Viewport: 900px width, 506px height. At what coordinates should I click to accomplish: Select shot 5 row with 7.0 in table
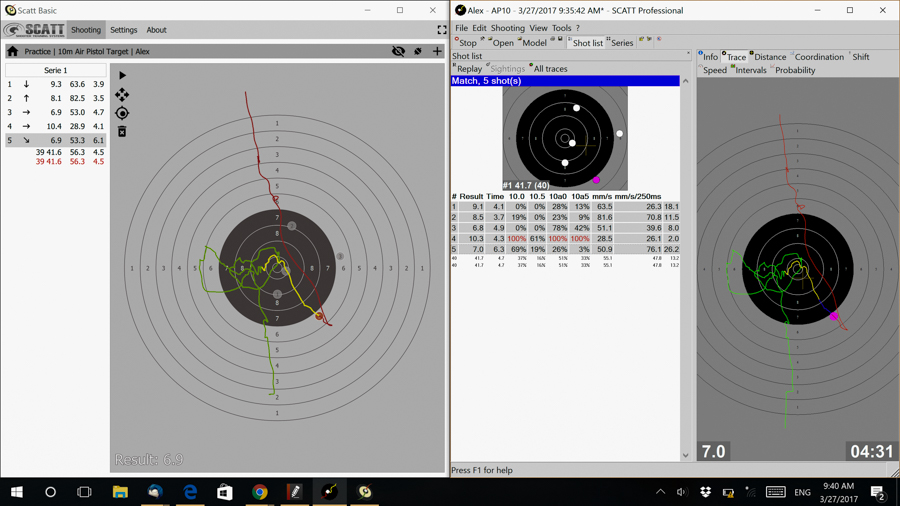(x=565, y=249)
